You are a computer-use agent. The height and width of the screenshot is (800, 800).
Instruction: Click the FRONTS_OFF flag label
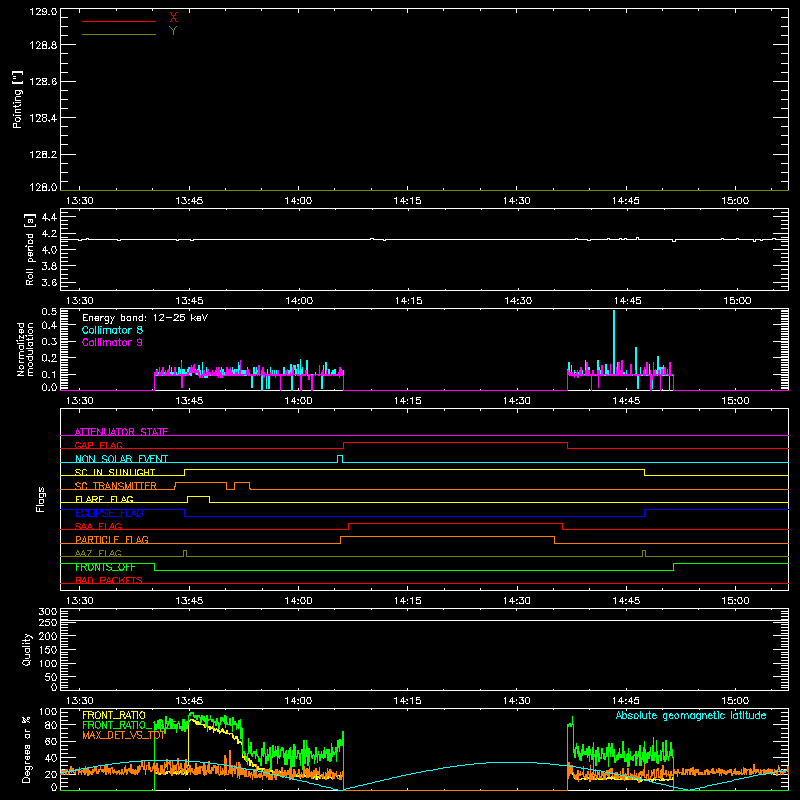(x=105, y=567)
